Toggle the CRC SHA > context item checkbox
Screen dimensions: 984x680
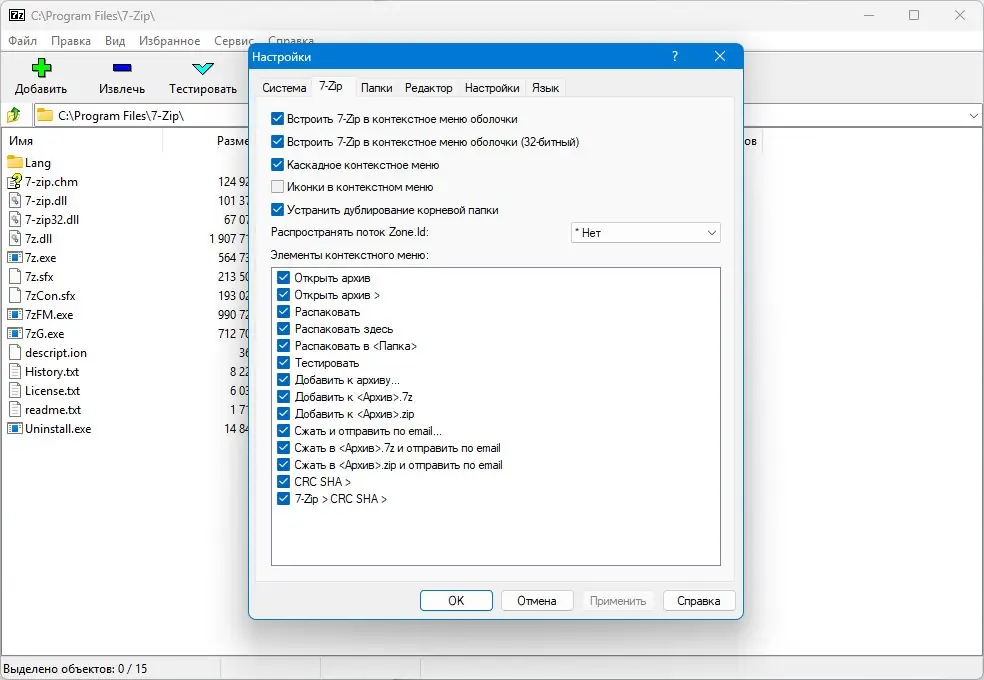[x=284, y=482]
